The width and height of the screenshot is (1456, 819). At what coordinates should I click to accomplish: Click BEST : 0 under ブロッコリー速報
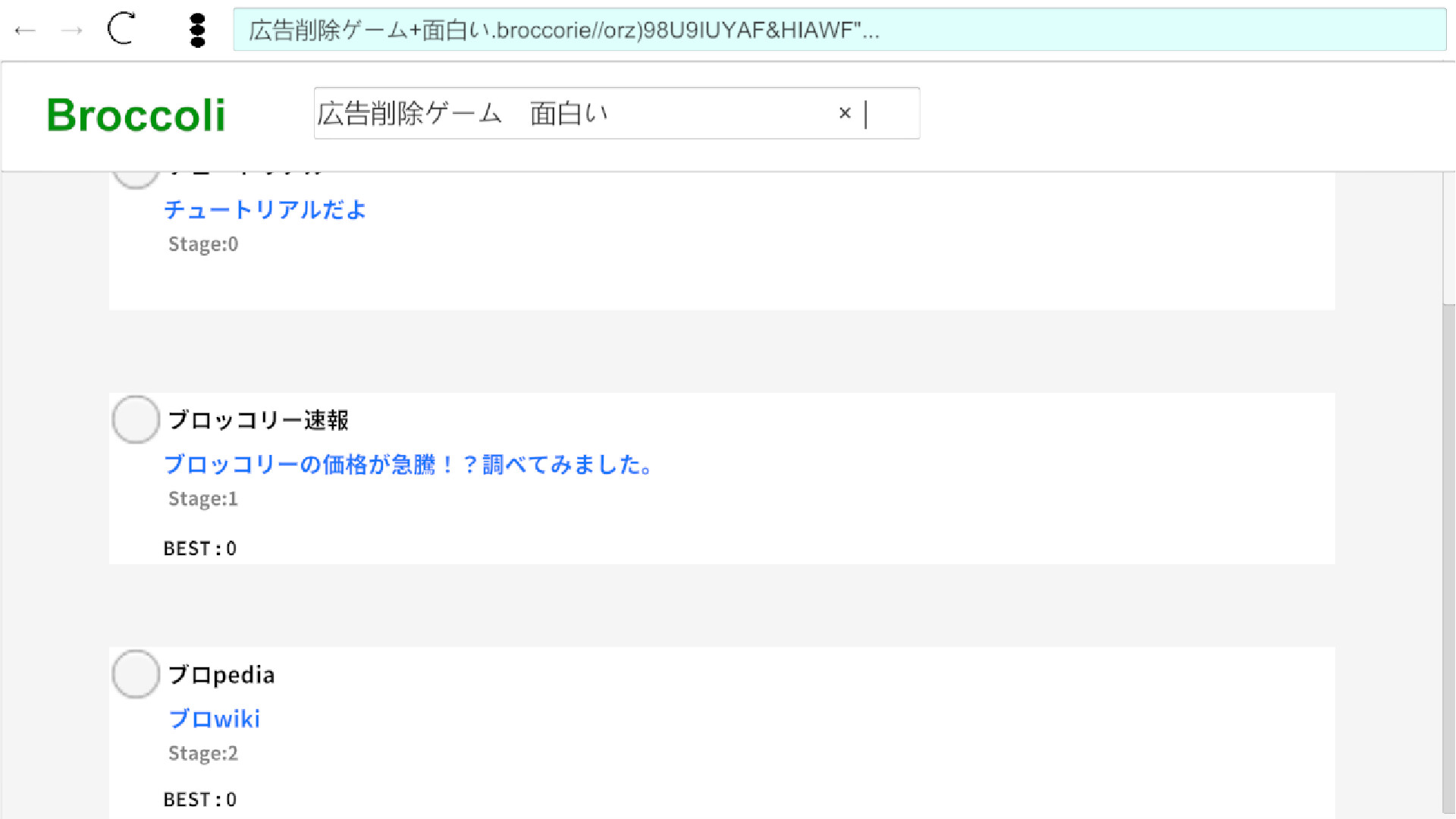tap(200, 548)
